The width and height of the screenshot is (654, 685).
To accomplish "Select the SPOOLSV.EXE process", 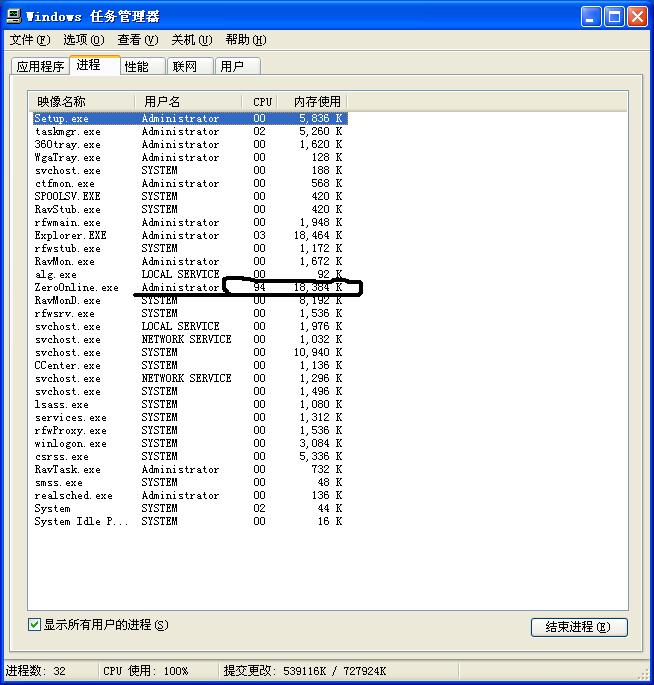I will click(190, 197).
